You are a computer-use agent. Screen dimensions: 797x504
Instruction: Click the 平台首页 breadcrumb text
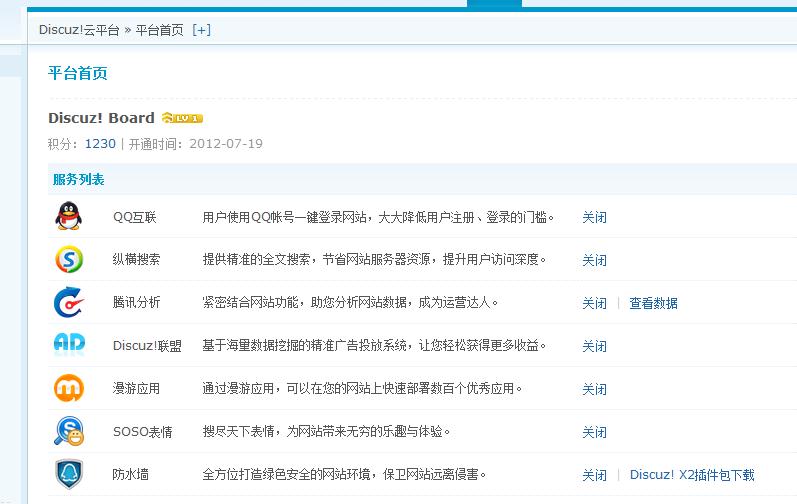pos(160,30)
